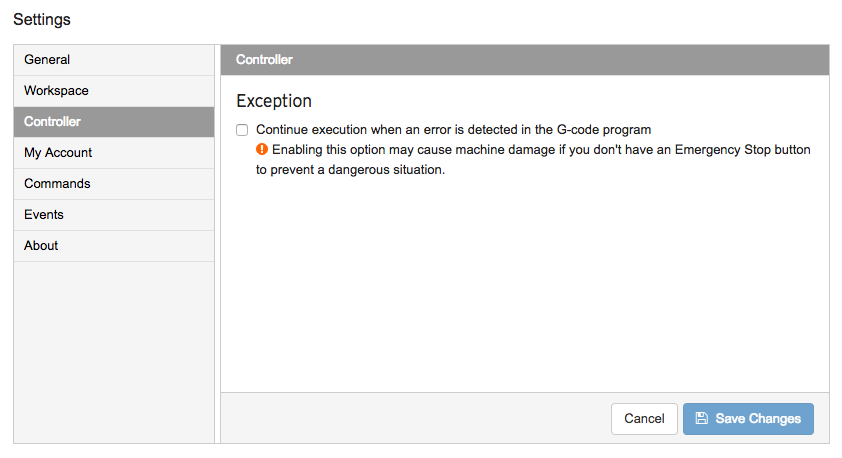This screenshot has height=458, width=842.
Task: Click the Exception section heading
Action: point(274,101)
